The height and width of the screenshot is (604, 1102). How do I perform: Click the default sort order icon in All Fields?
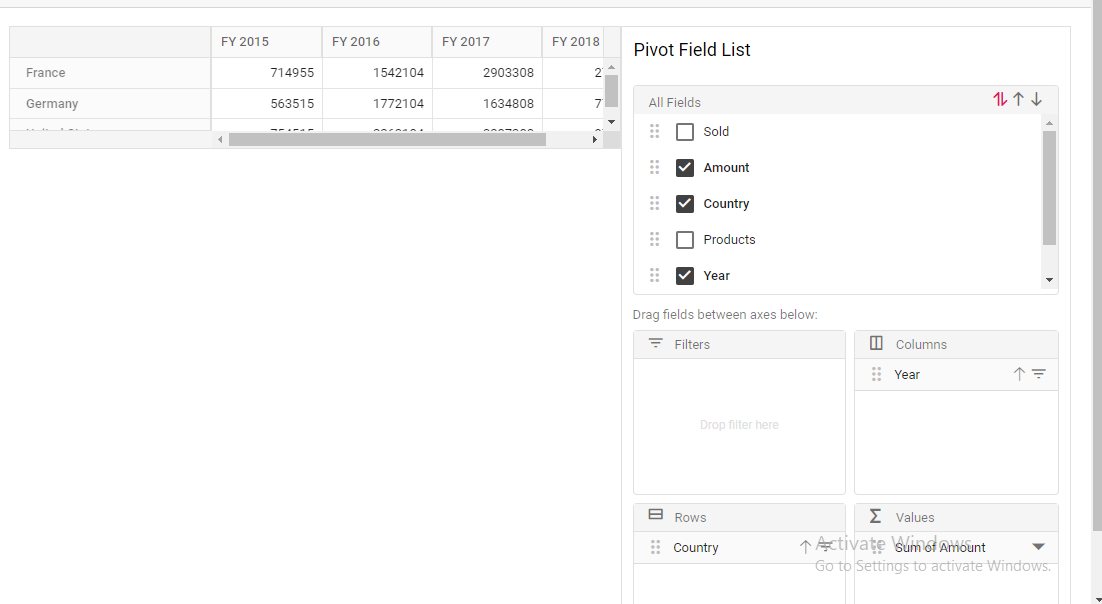[1000, 99]
